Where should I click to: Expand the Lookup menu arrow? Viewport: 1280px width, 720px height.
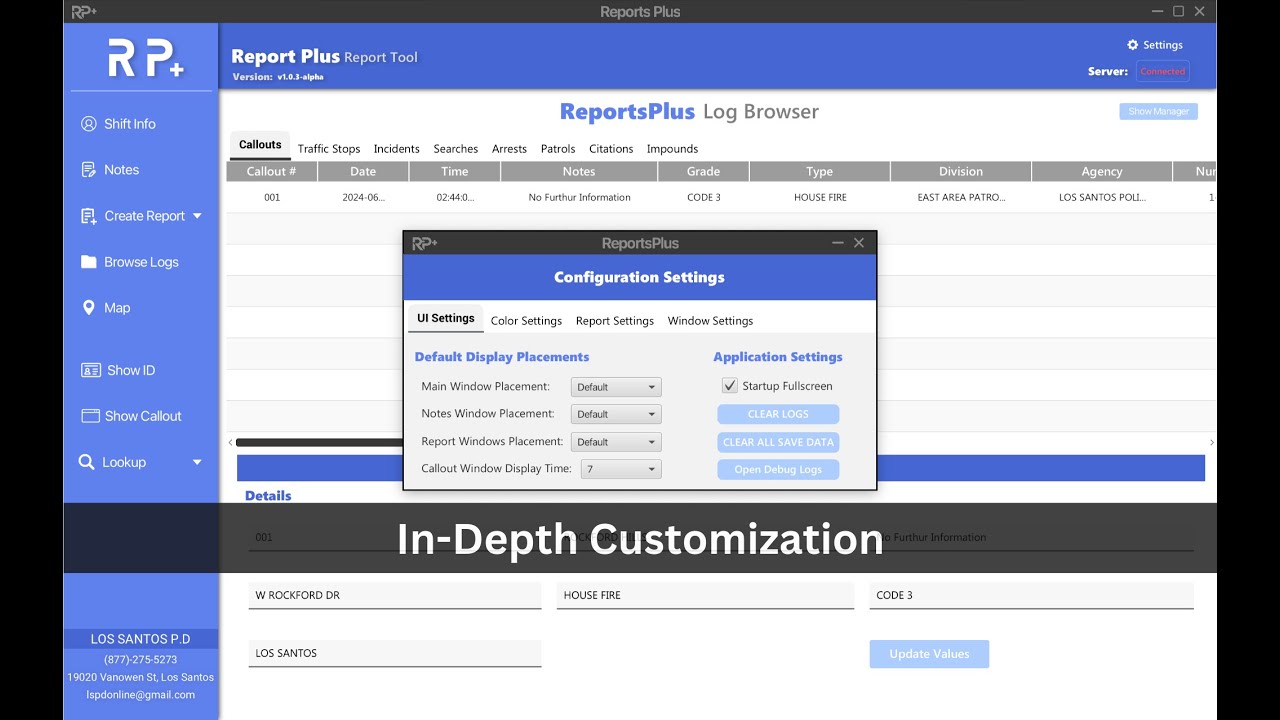coord(197,462)
